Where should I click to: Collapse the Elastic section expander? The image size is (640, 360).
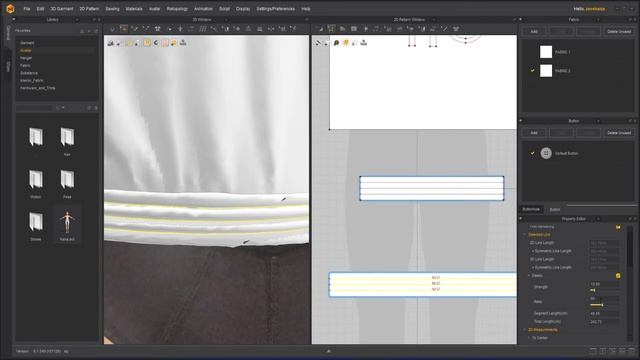pos(529,276)
